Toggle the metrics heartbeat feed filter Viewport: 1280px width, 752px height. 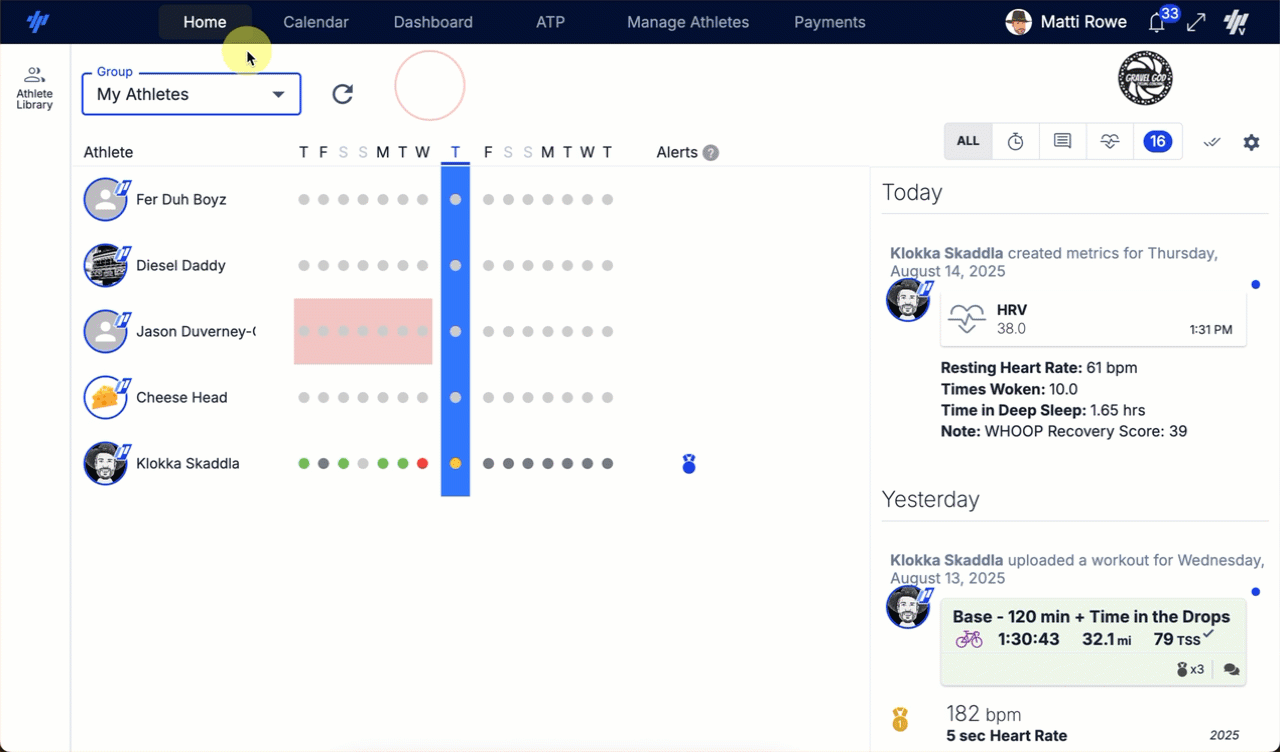click(1109, 142)
